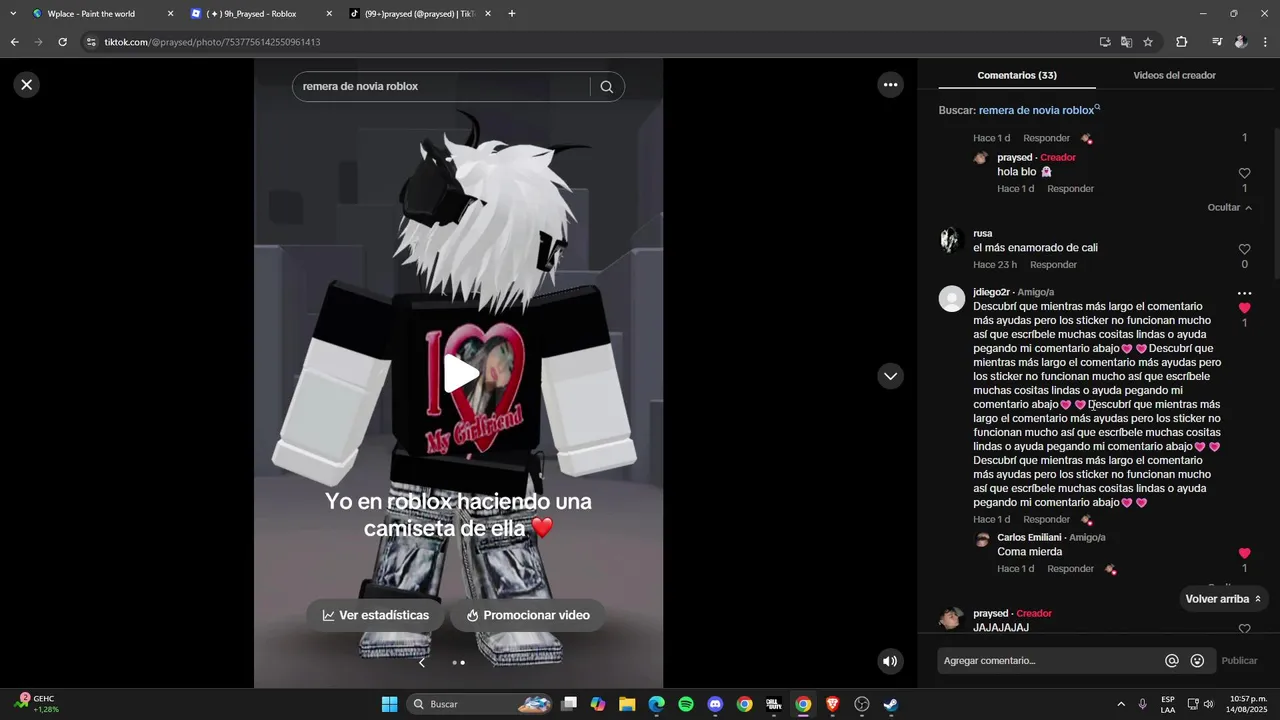Select the first slide indicator dot

[x=454, y=662]
